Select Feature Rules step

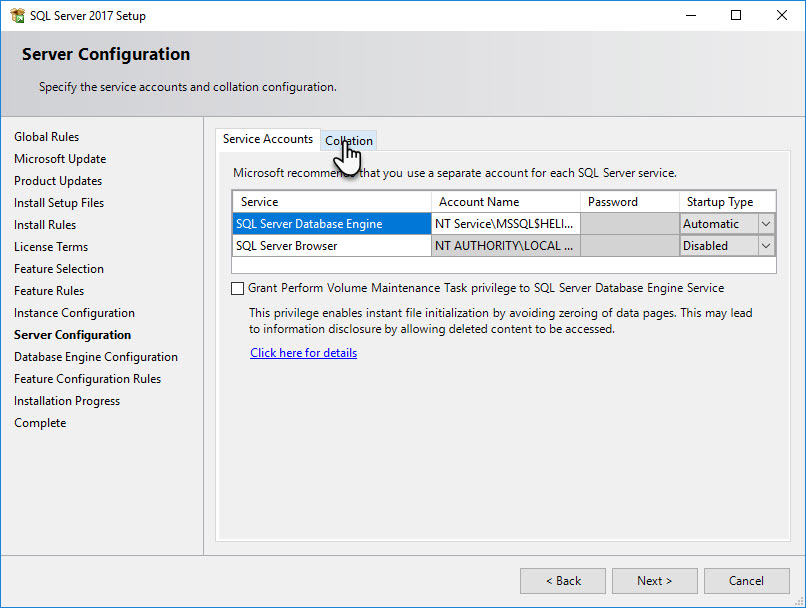click(x=49, y=291)
